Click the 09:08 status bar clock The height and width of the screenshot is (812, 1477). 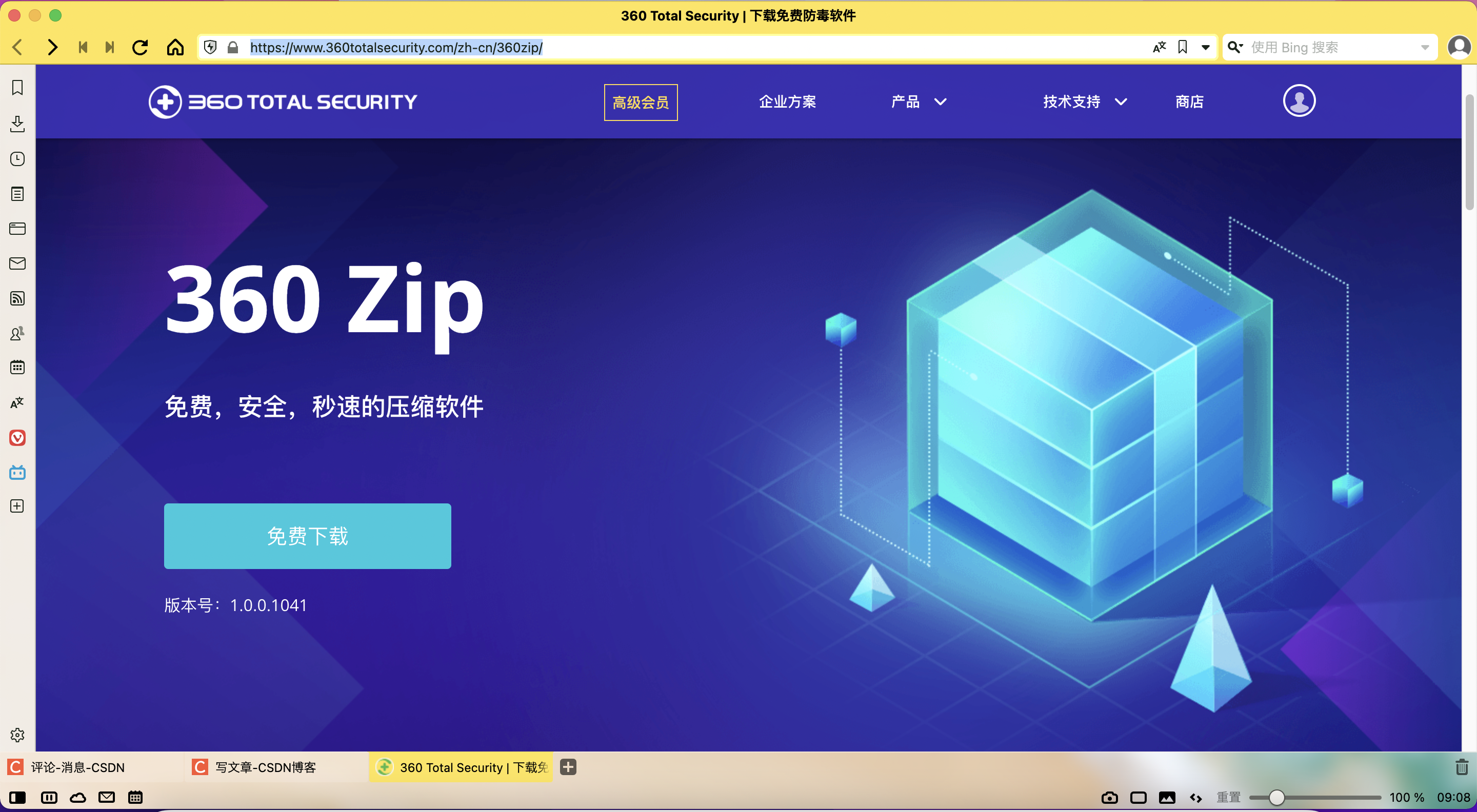pos(1453,797)
